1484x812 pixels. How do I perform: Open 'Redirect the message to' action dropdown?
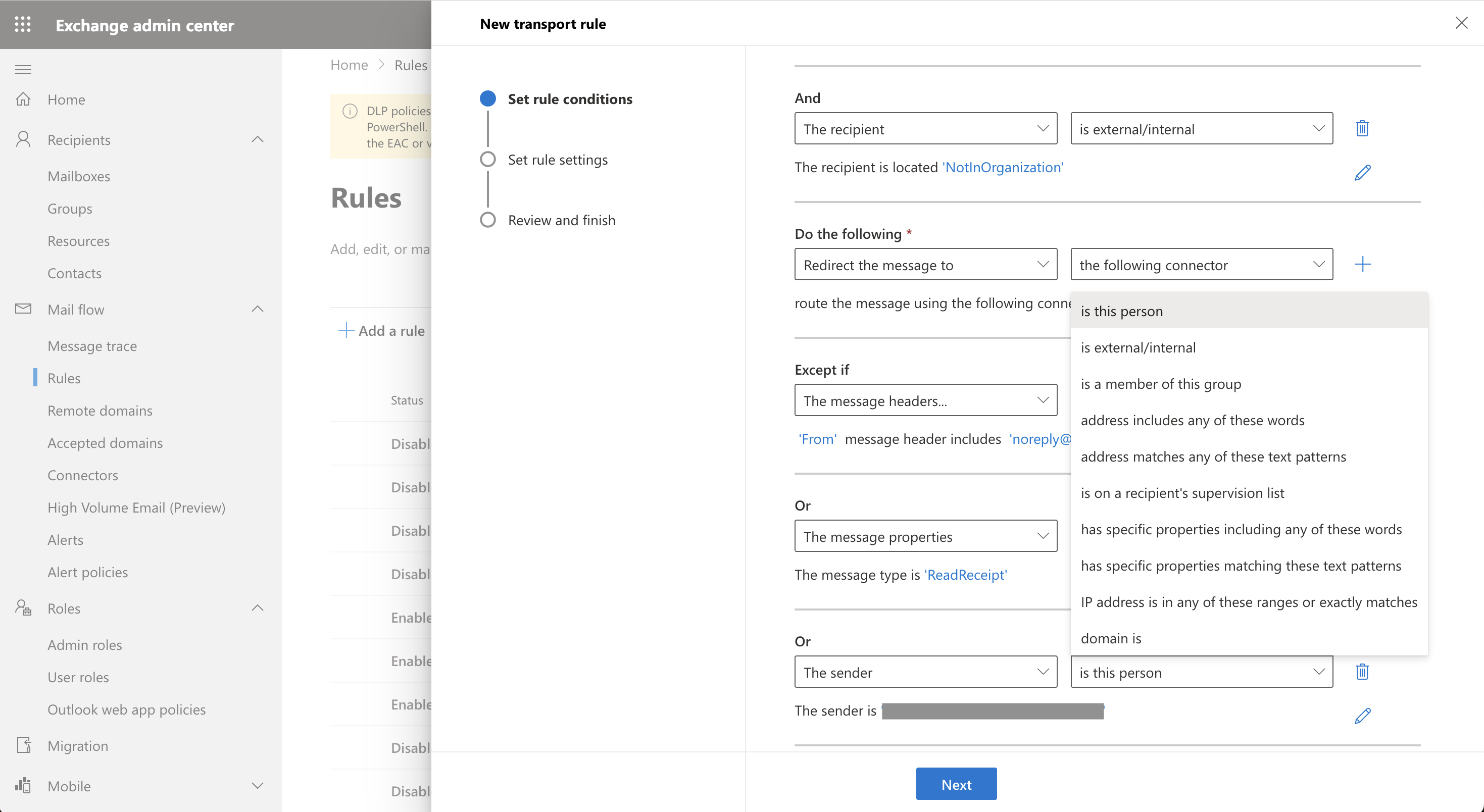click(x=926, y=264)
